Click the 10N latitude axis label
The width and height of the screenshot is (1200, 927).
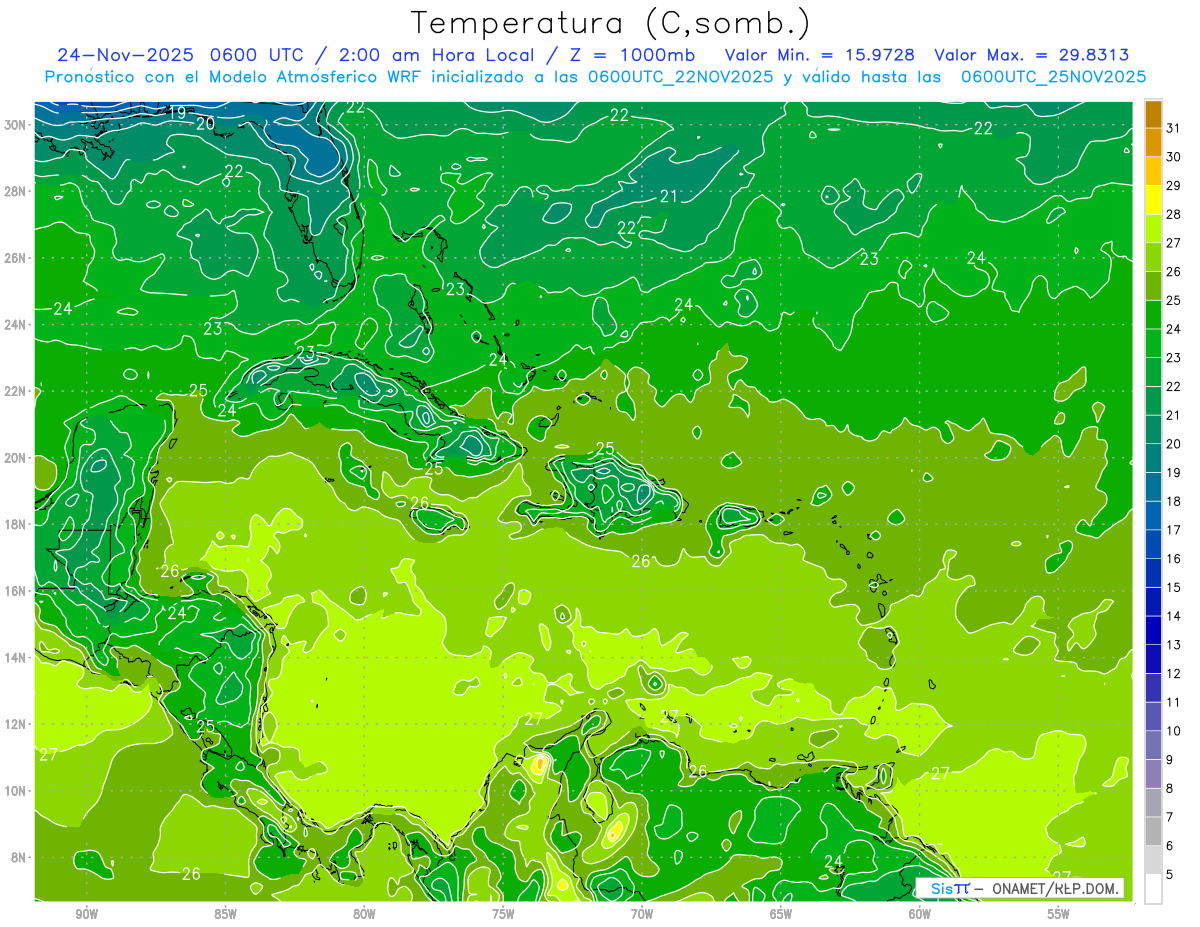(17, 791)
